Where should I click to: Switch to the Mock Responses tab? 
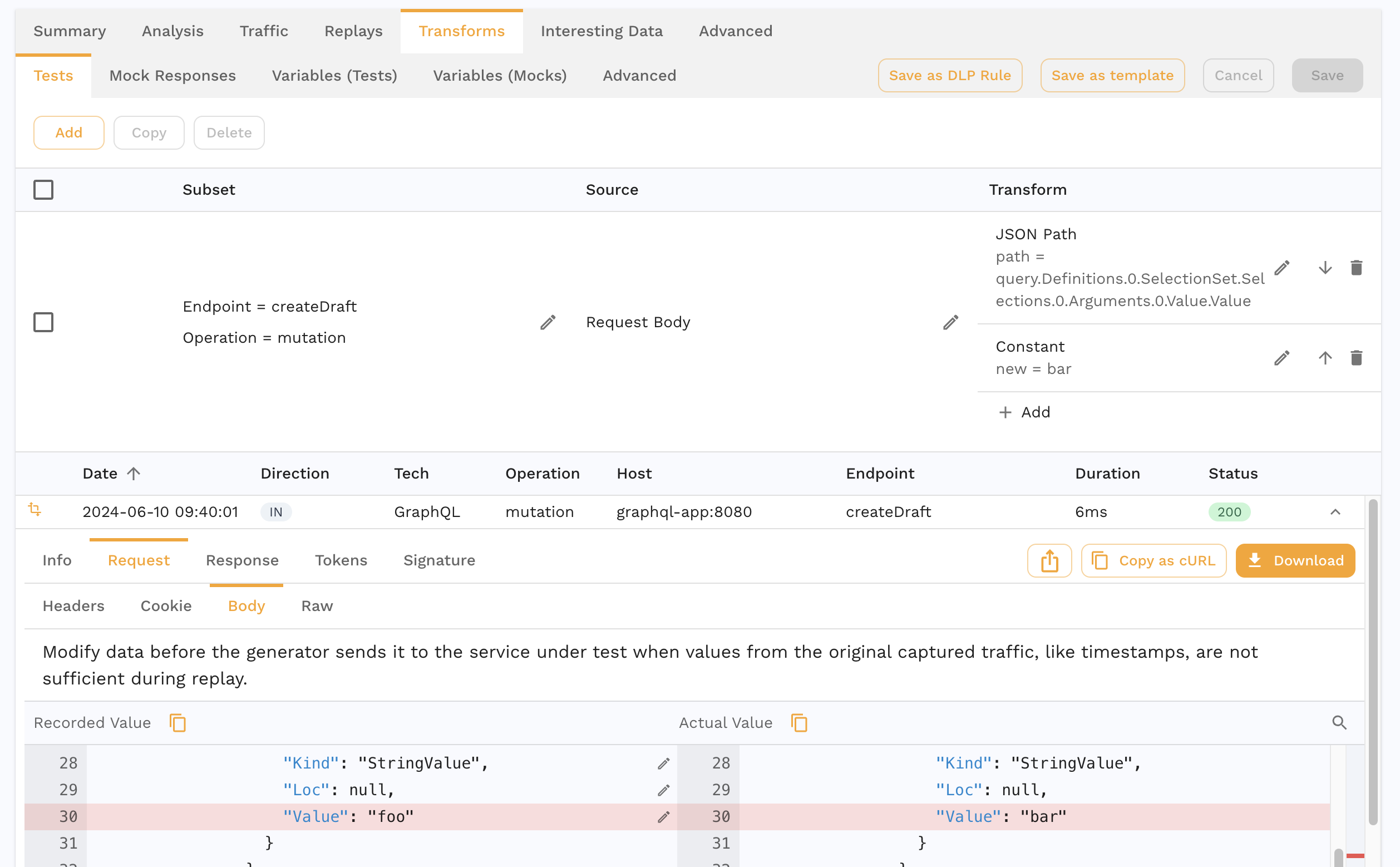(x=172, y=75)
